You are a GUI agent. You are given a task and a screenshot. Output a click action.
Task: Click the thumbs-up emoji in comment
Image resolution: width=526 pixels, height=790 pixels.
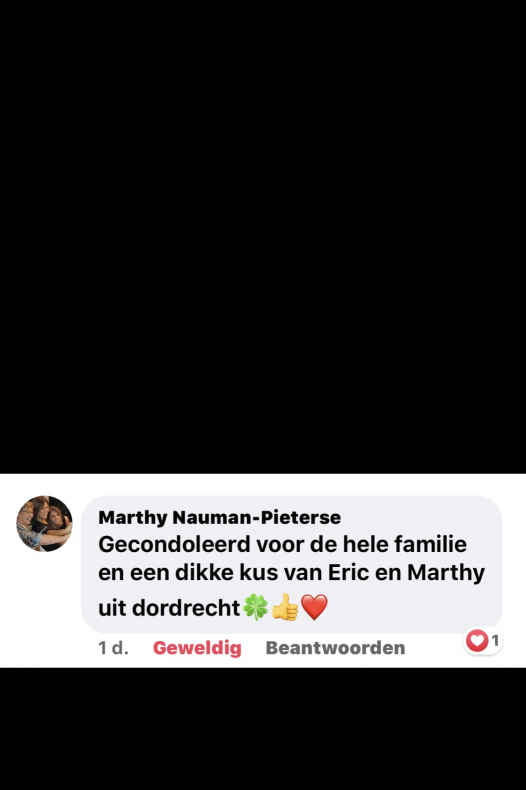pos(285,607)
